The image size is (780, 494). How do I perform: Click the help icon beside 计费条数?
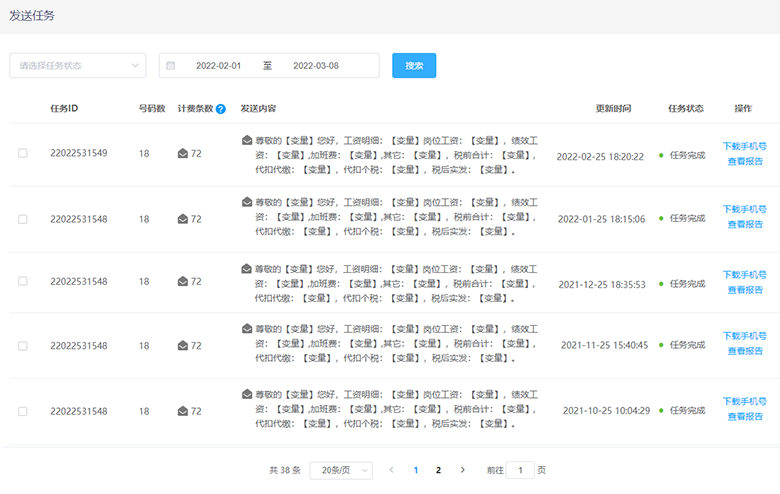coord(220,109)
